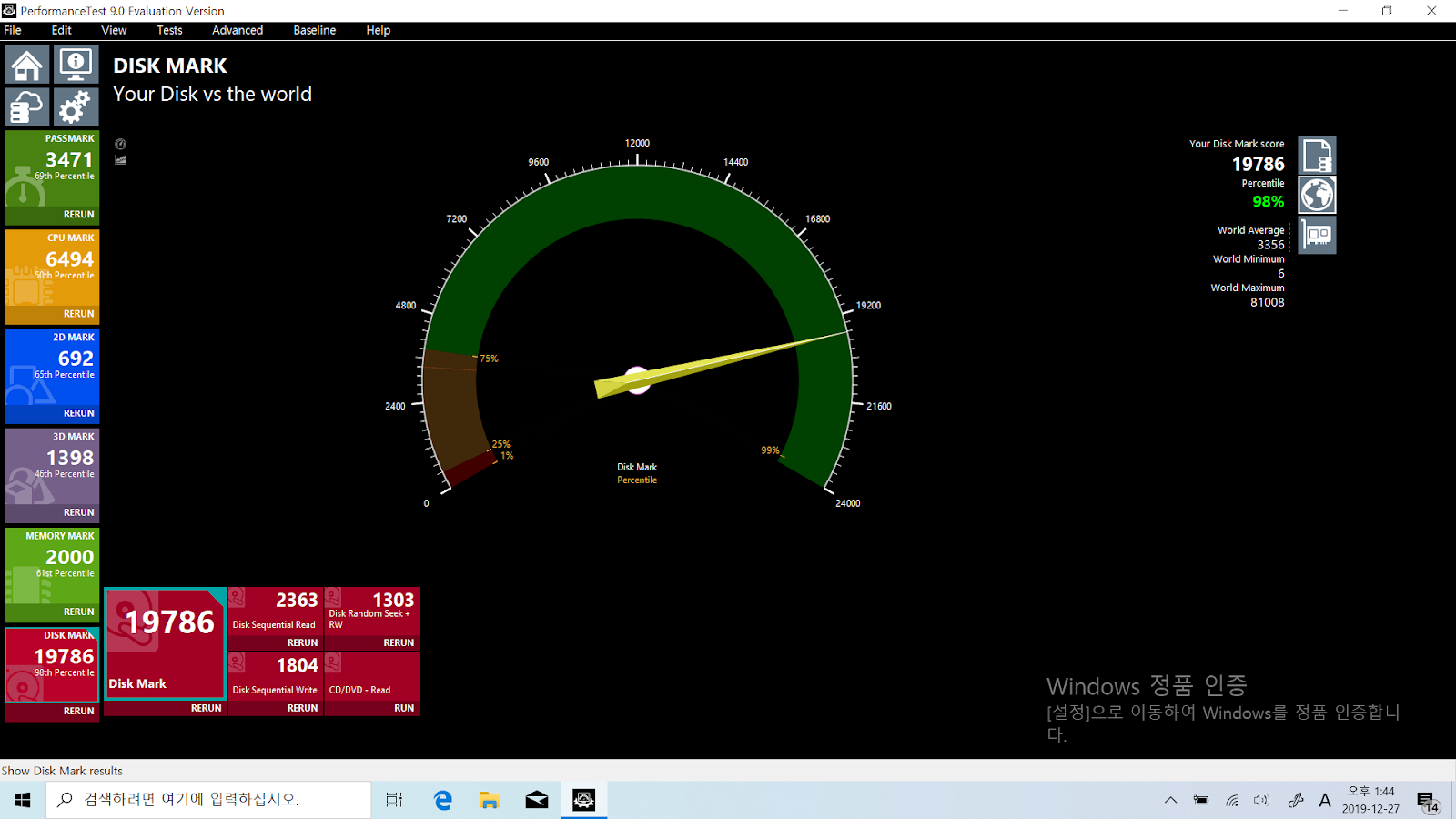Click the yellow gauge needle hub
Screen dimensions: 1456x819
[x=638, y=380]
